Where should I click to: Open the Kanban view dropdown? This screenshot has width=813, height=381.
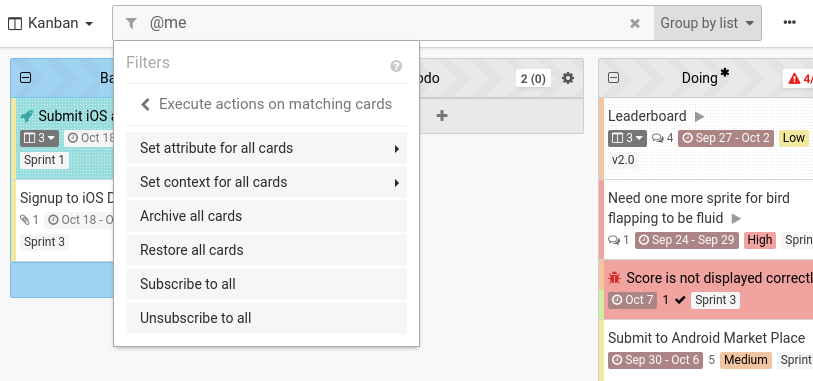pos(51,23)
